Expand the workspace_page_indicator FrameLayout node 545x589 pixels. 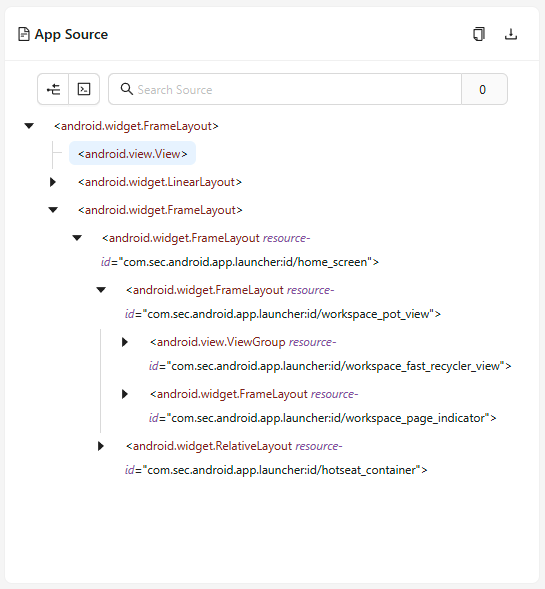click(x=125, y=394)
